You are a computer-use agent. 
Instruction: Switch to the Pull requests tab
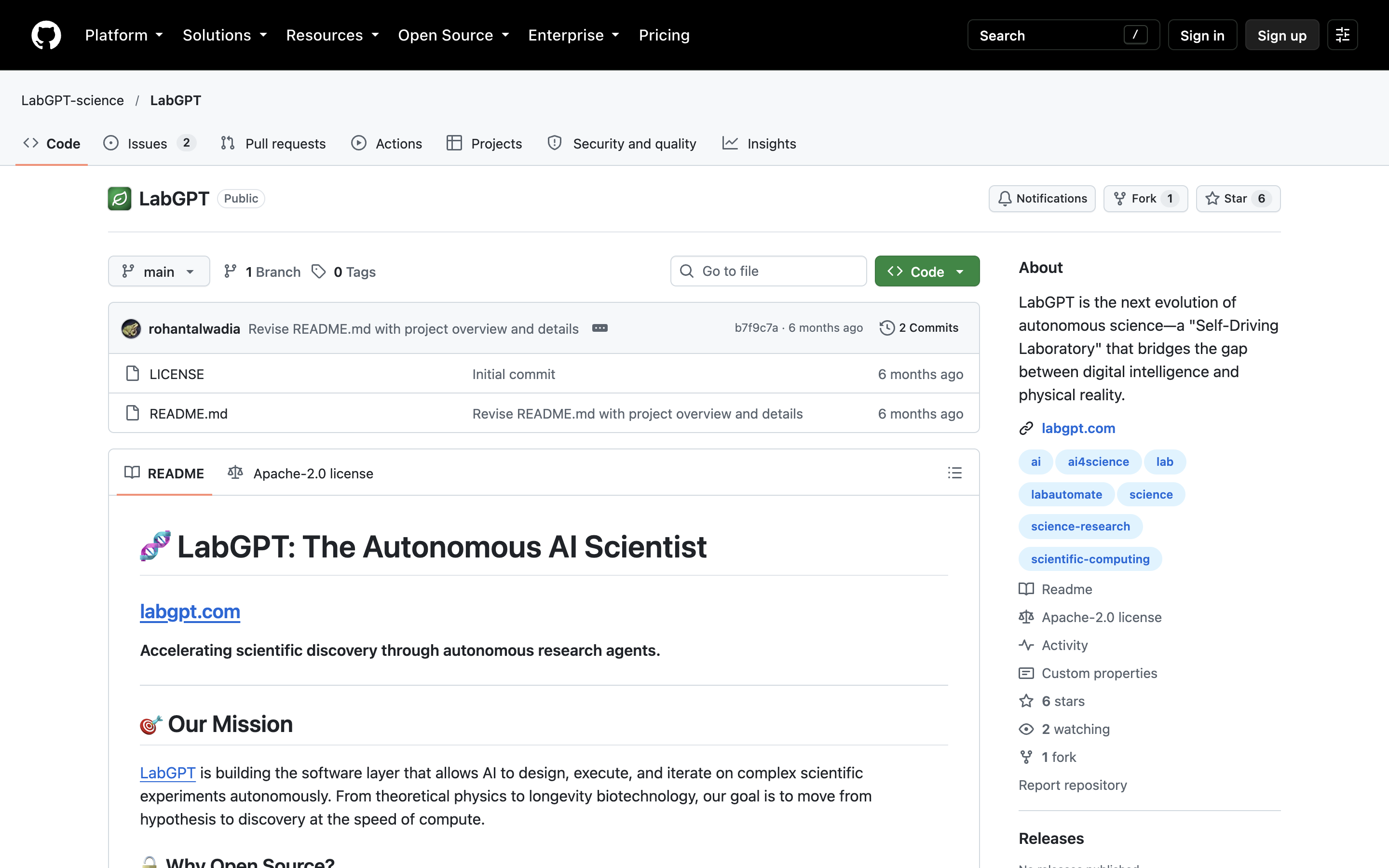point(273,144)
